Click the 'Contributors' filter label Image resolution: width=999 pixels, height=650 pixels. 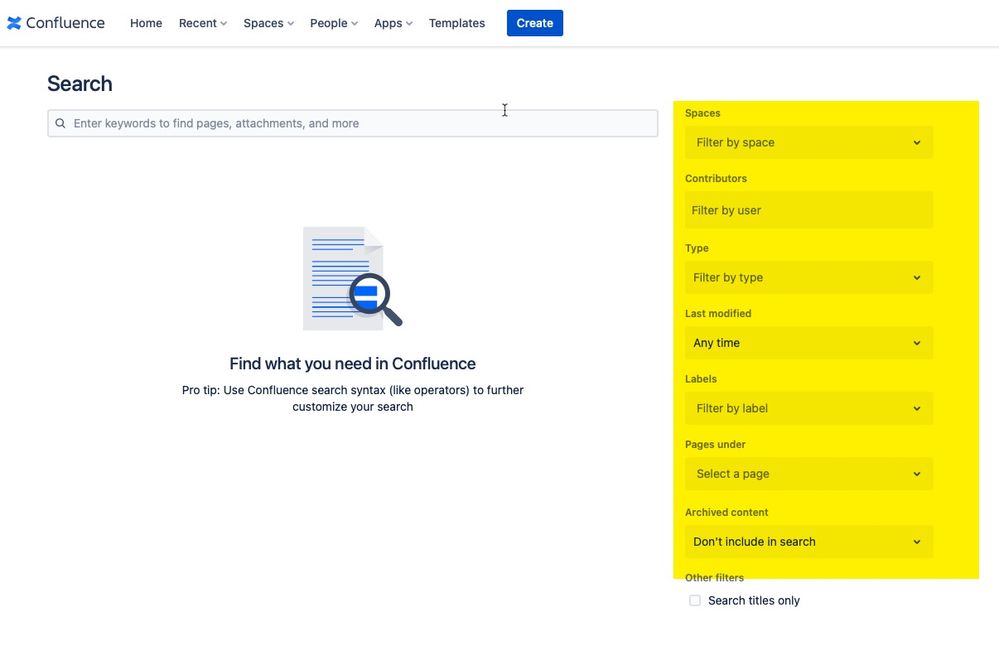click(x=715, y=178)
